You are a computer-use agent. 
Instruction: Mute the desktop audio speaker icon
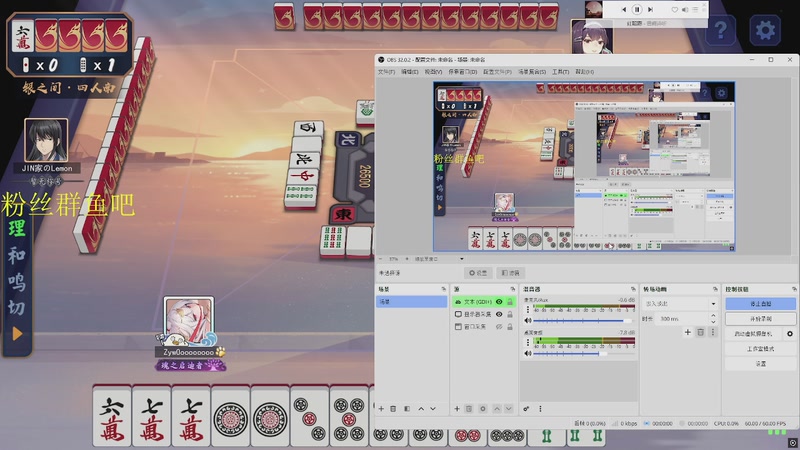528,353
